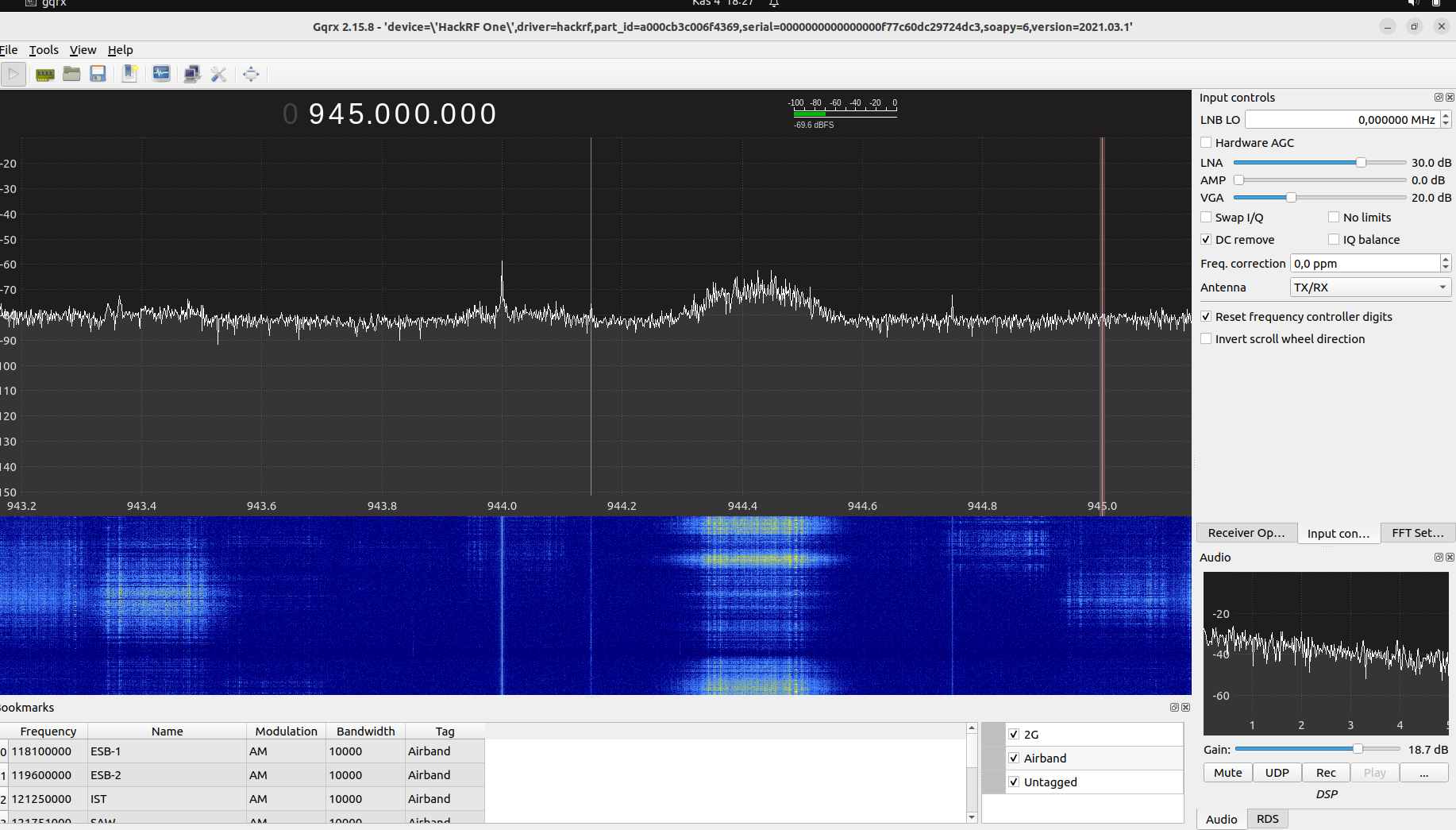Viewport: 1456px width, 830px height.
Task: Adjust the VGA gain slider
Action: 1291,198
